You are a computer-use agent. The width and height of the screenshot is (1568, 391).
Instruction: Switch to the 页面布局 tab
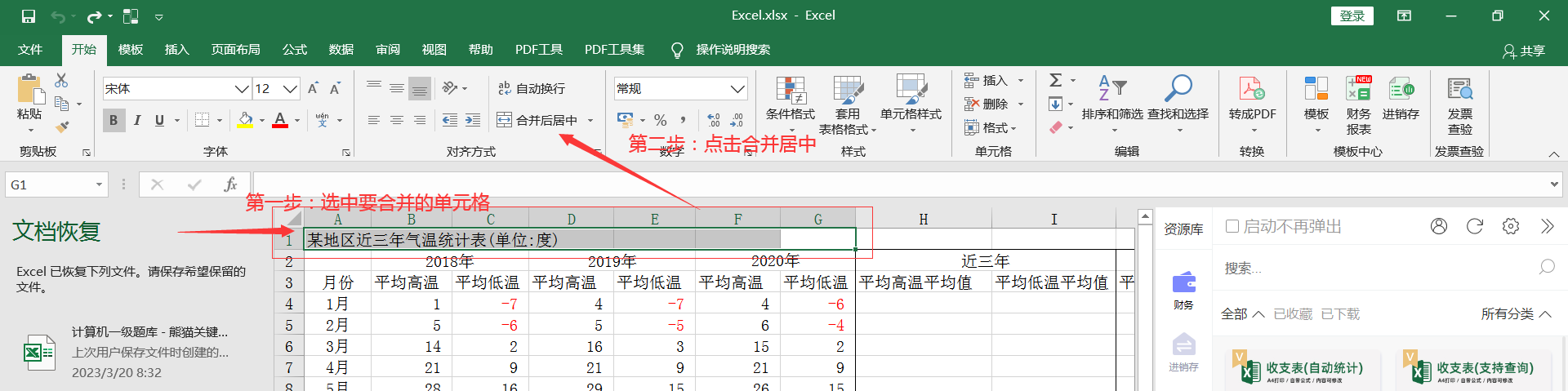point(235,50)
